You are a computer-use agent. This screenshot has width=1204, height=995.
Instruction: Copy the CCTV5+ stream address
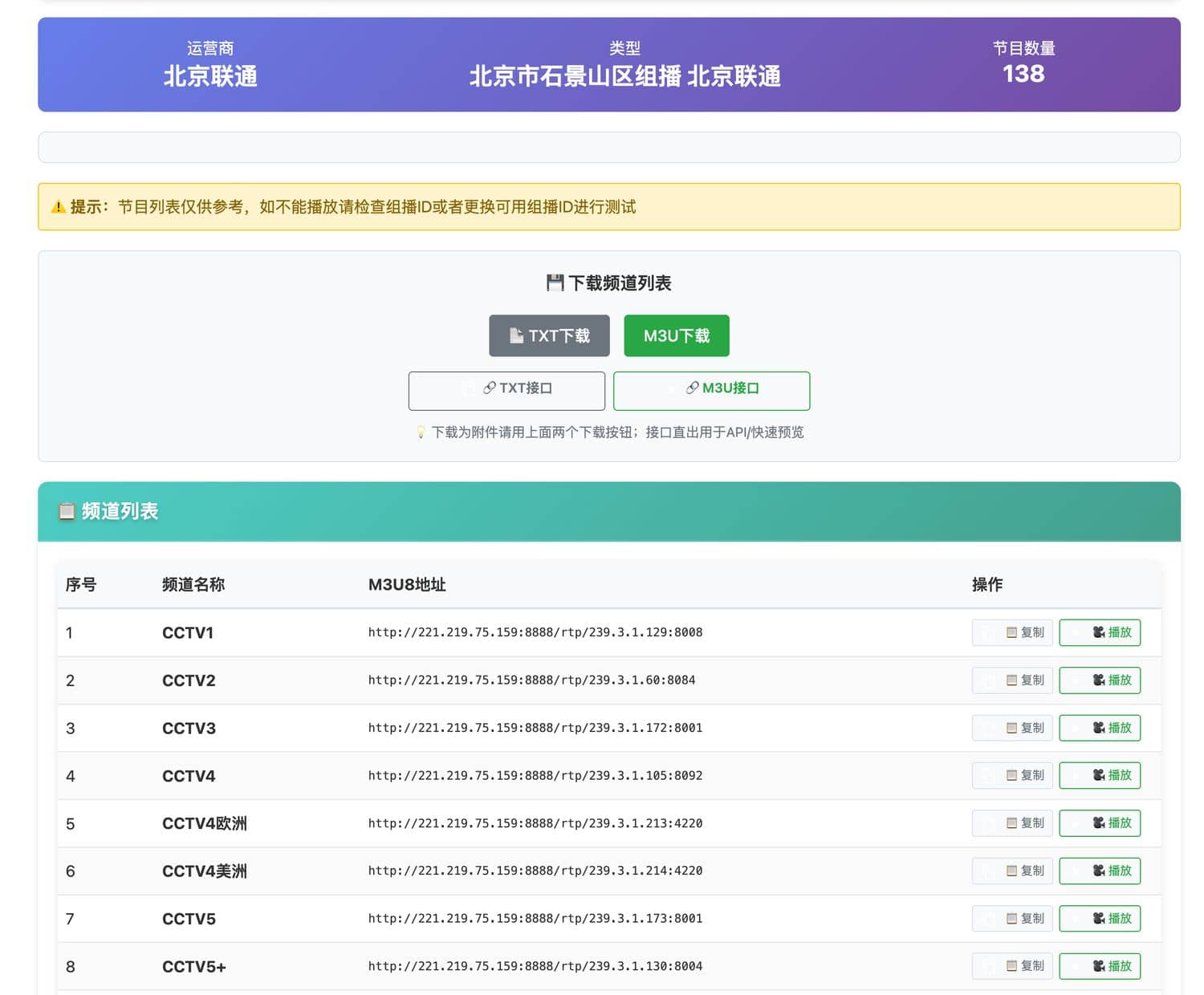(1011, 966)
